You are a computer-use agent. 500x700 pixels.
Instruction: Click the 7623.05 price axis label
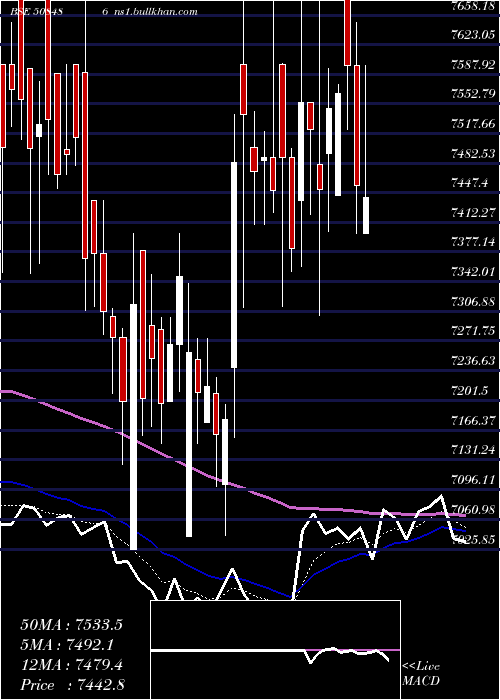(x=474, y=36)
